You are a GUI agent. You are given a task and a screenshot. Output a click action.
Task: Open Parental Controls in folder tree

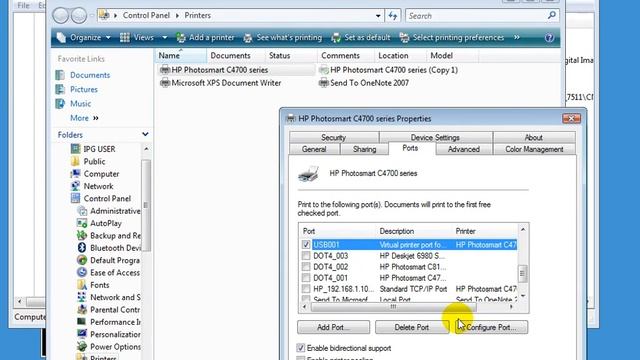115,310
